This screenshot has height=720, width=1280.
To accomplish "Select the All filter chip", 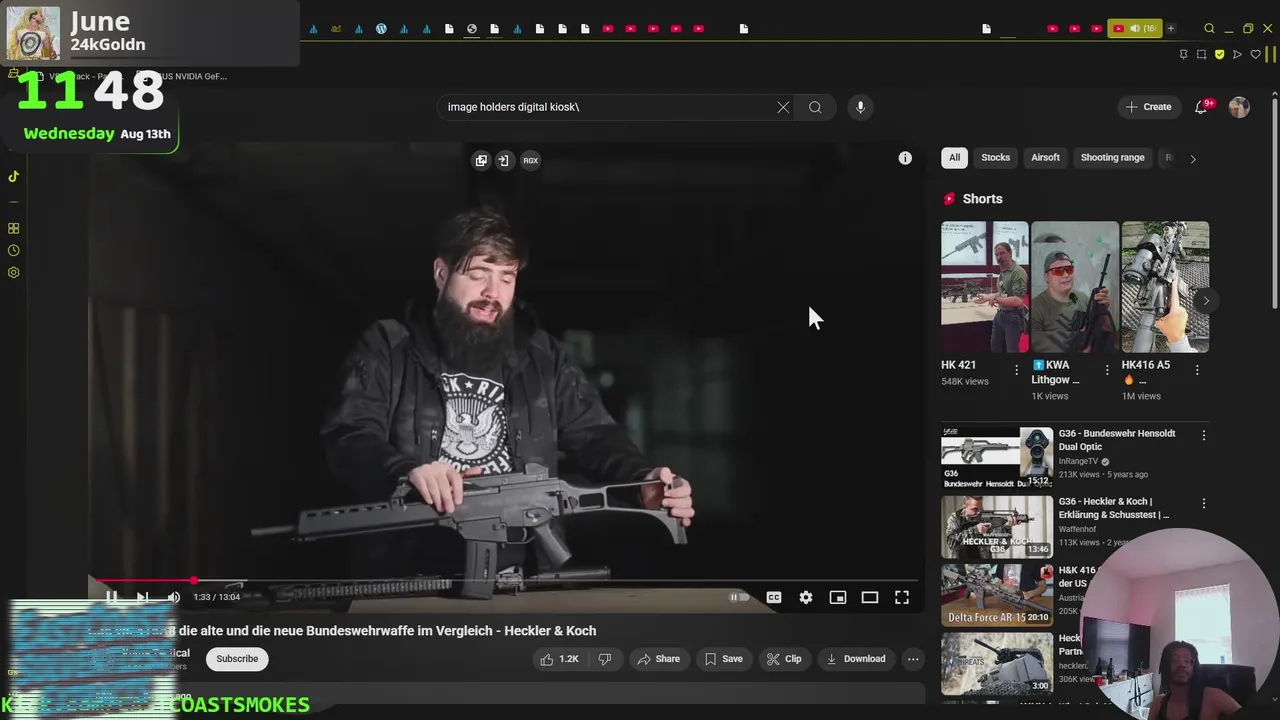I will coord(954,158).
